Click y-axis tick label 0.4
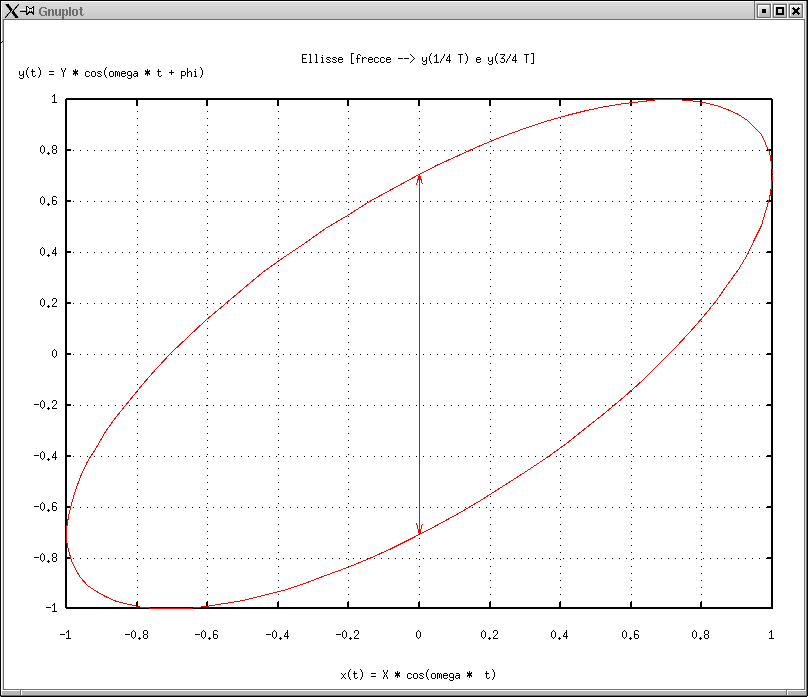808x697 pixels. point(48,252)
